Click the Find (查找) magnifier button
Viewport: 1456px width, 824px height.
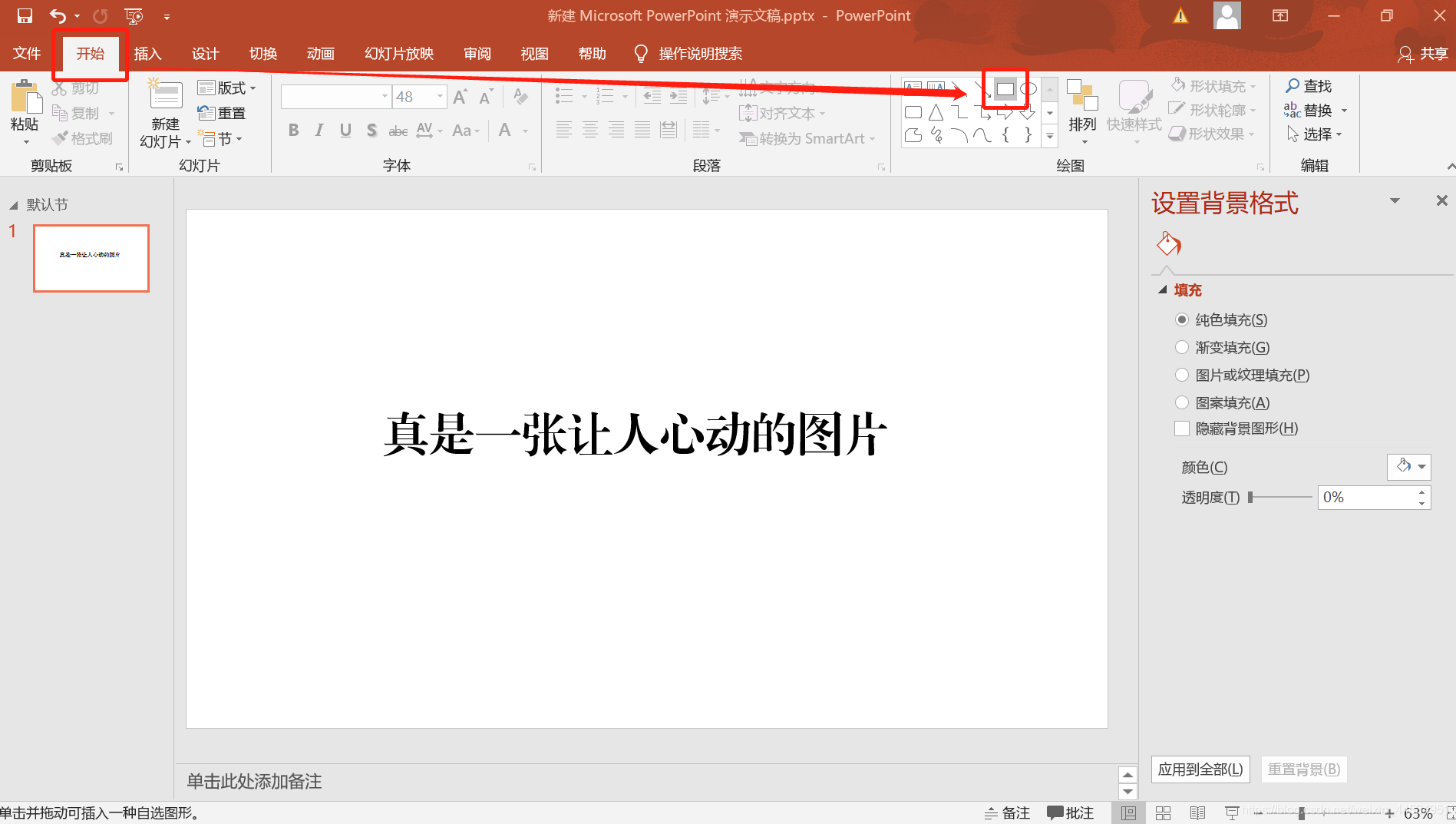click(x=1309, y=86)
